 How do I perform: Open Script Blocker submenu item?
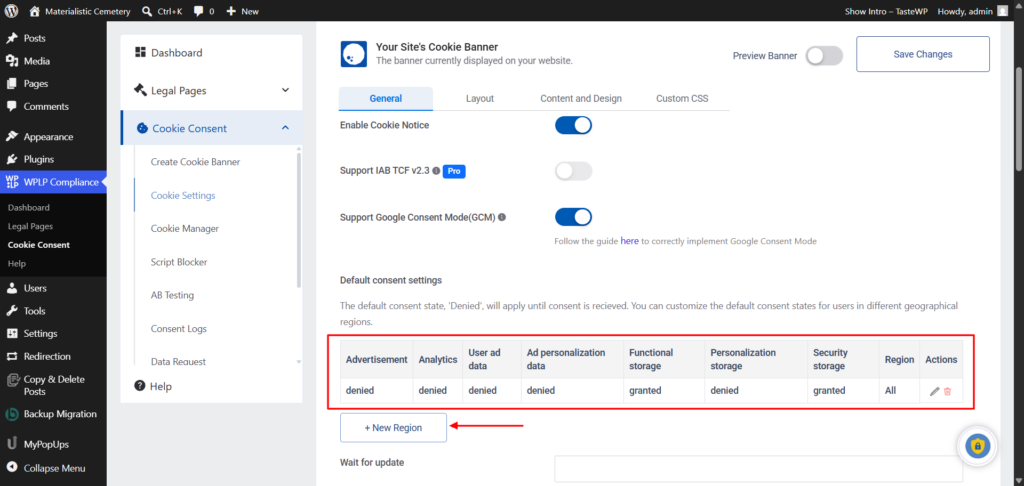(179, 262)
